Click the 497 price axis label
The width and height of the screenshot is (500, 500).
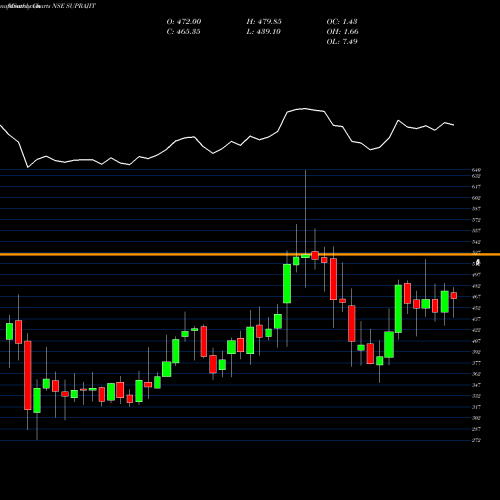[476, 275]
